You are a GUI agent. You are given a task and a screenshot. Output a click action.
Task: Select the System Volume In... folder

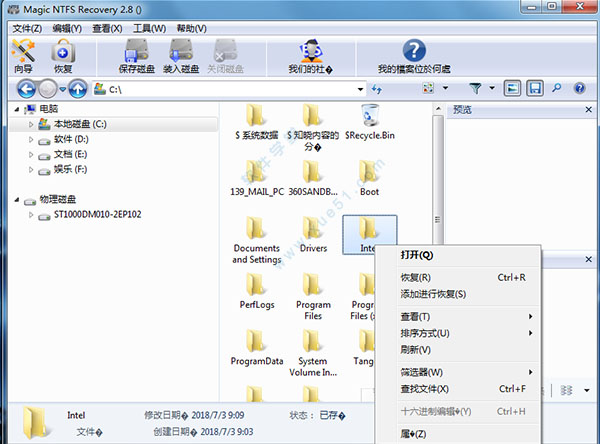(313, 353)
